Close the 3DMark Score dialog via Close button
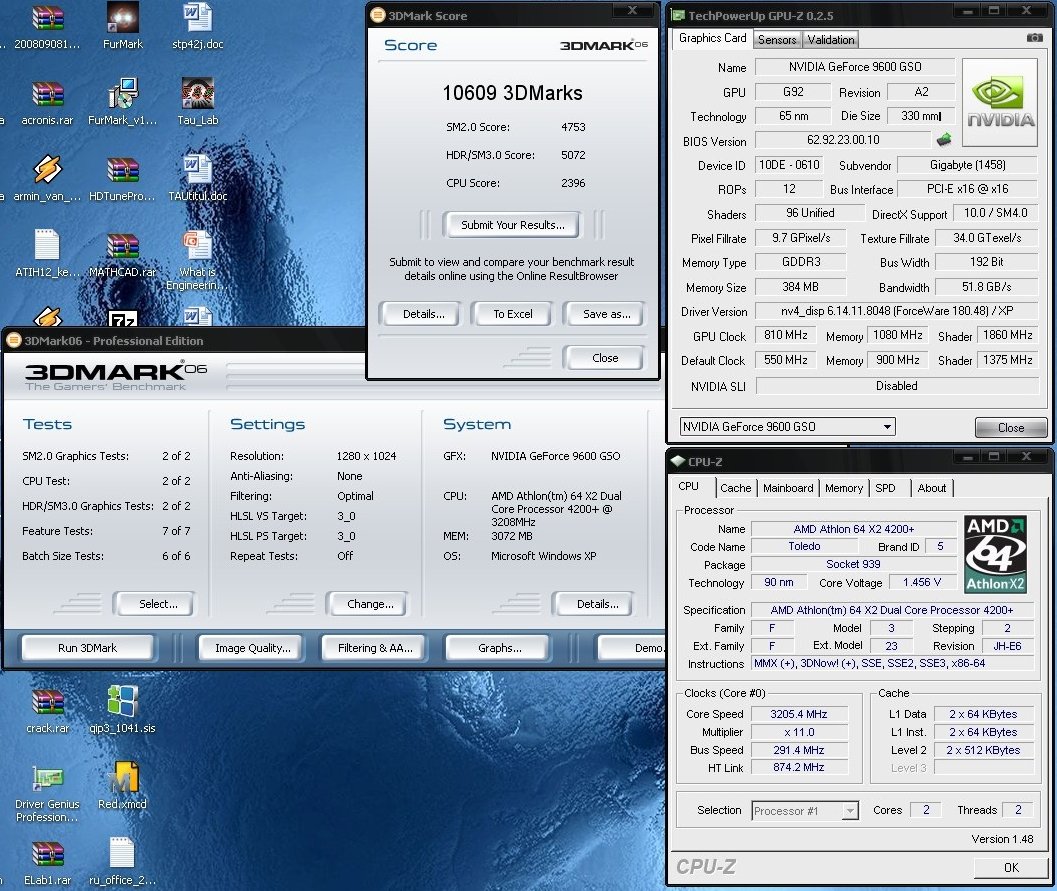This screenshot has width=1057, height=891. click(605, 358)
